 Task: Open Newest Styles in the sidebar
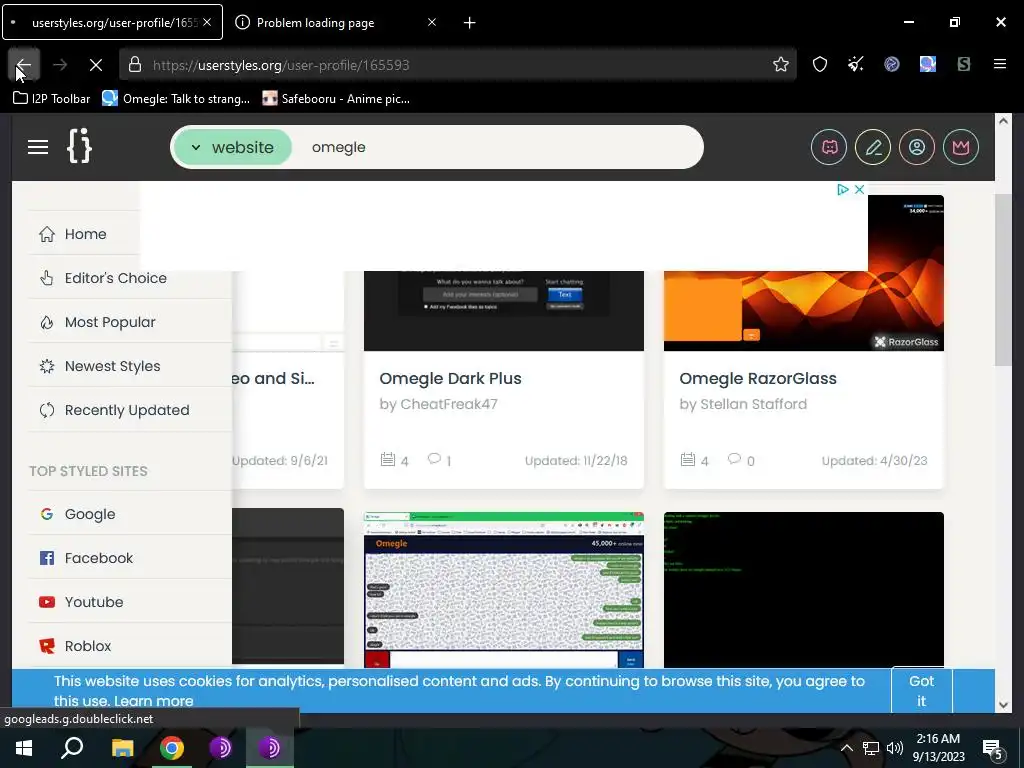coord(112,366)
